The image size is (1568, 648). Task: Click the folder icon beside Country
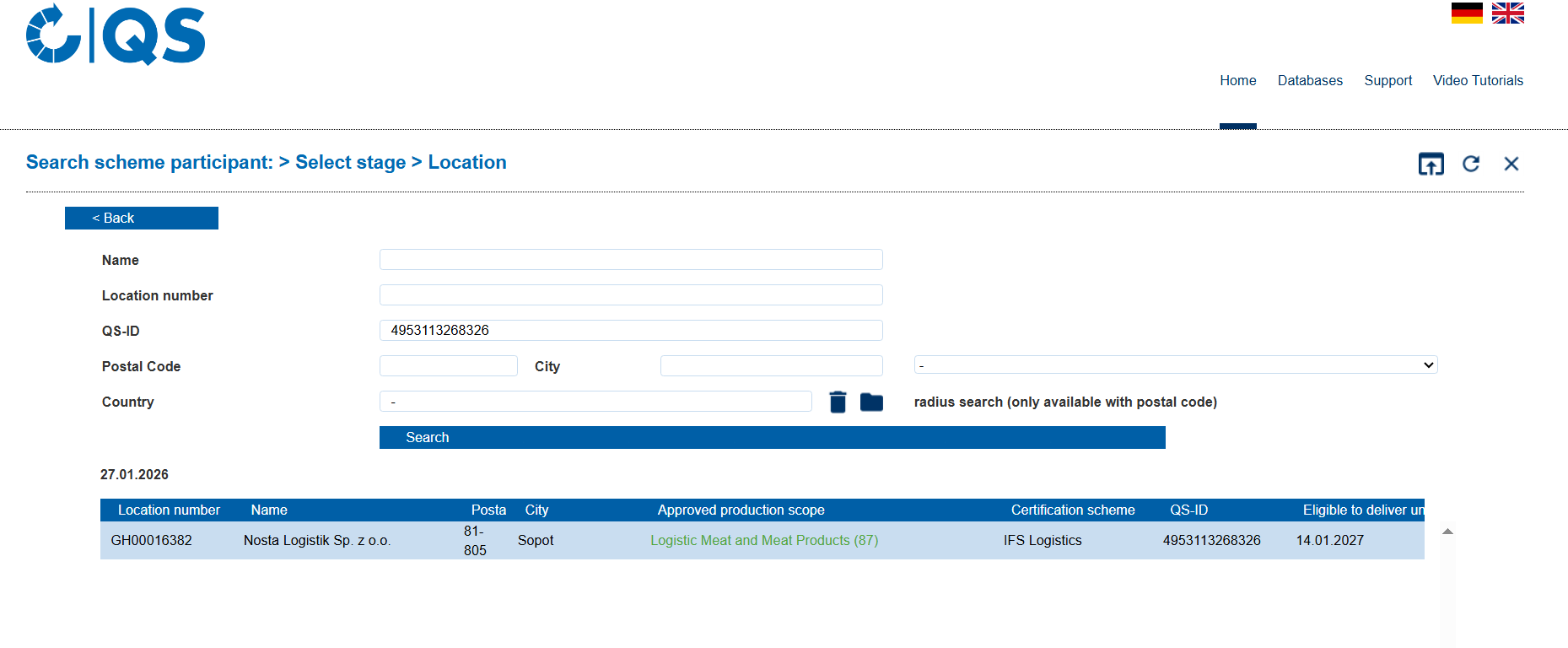871,402
